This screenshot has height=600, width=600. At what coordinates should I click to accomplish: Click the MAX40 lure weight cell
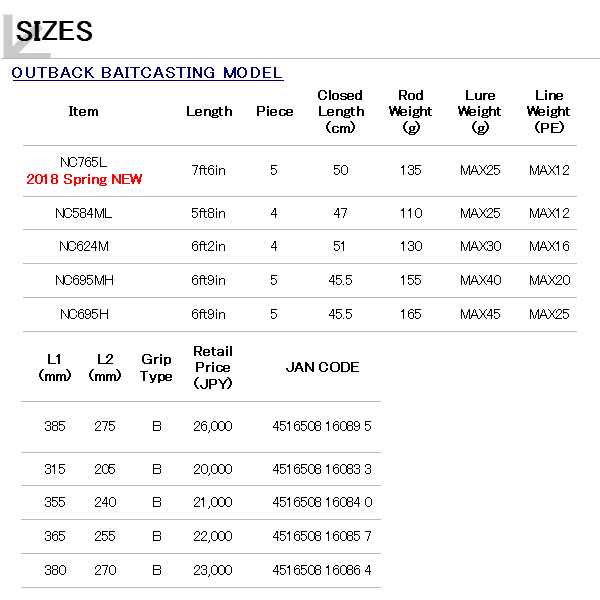click(x=481, y=280)
